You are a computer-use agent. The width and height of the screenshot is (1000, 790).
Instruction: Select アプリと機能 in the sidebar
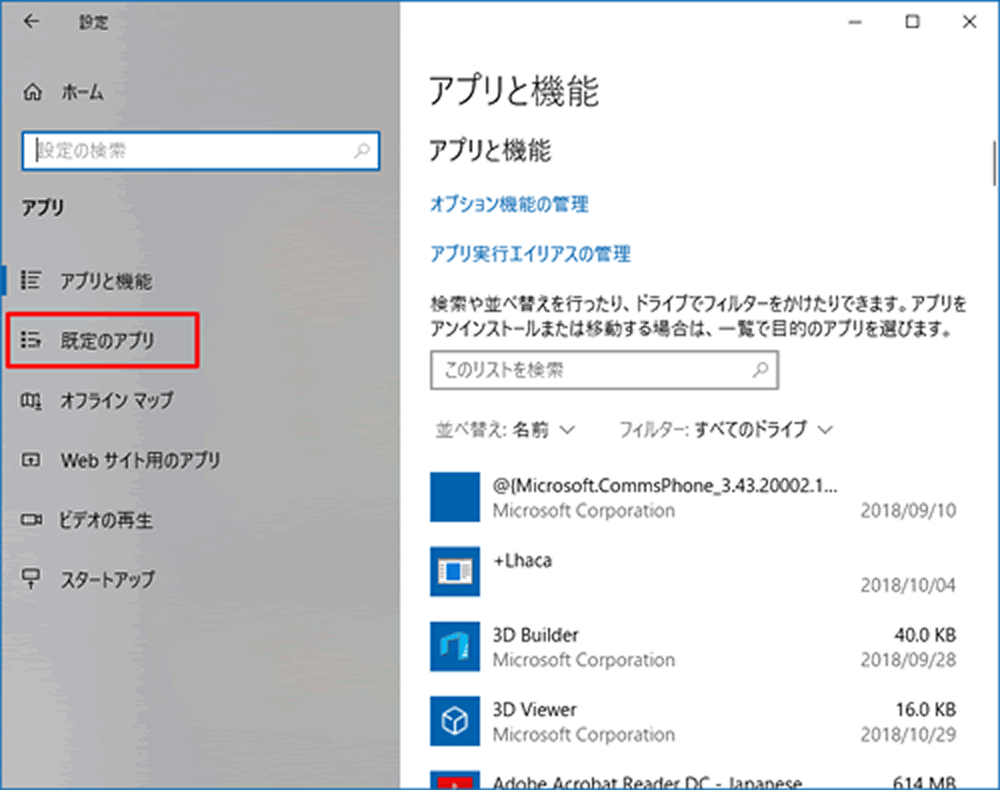click(x=106, y=281)
